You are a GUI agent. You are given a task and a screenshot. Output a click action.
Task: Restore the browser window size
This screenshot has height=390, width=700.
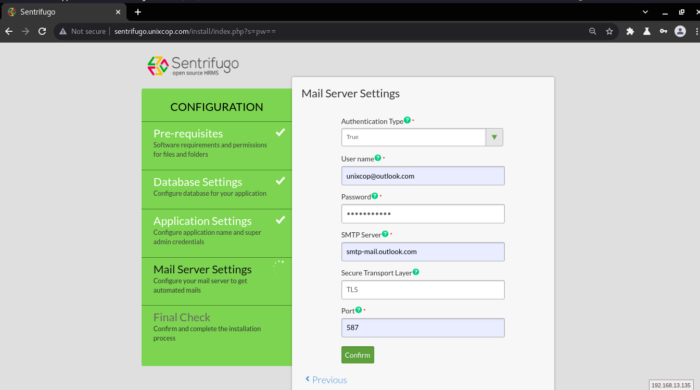click(x=681, y=12)
